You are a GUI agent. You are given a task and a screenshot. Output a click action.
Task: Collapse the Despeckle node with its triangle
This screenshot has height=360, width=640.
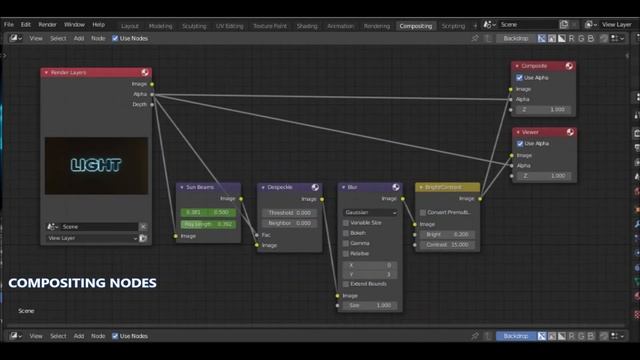pos(263,187)
